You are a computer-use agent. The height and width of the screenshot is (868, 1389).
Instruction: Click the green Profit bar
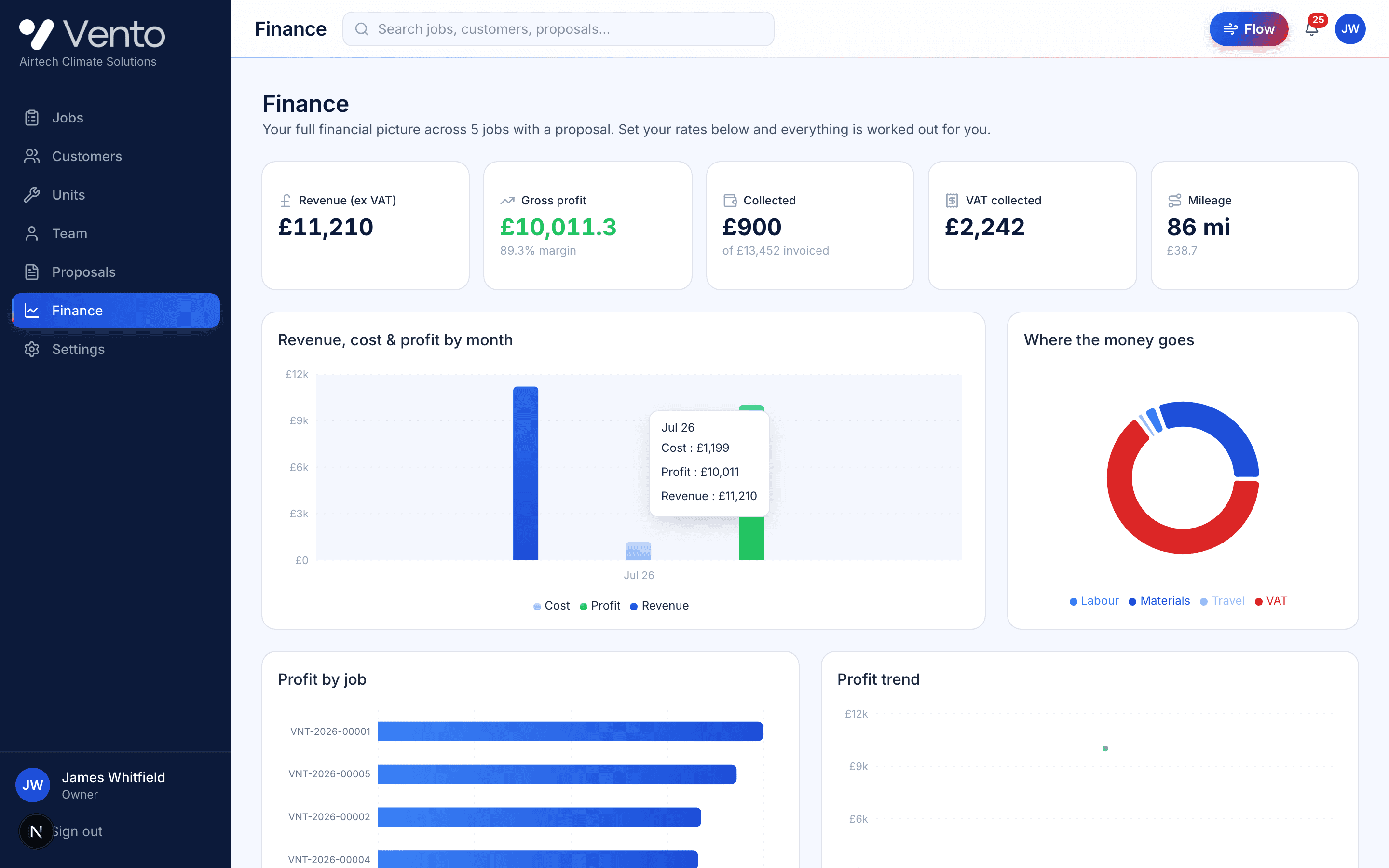(x=751, y=539)
